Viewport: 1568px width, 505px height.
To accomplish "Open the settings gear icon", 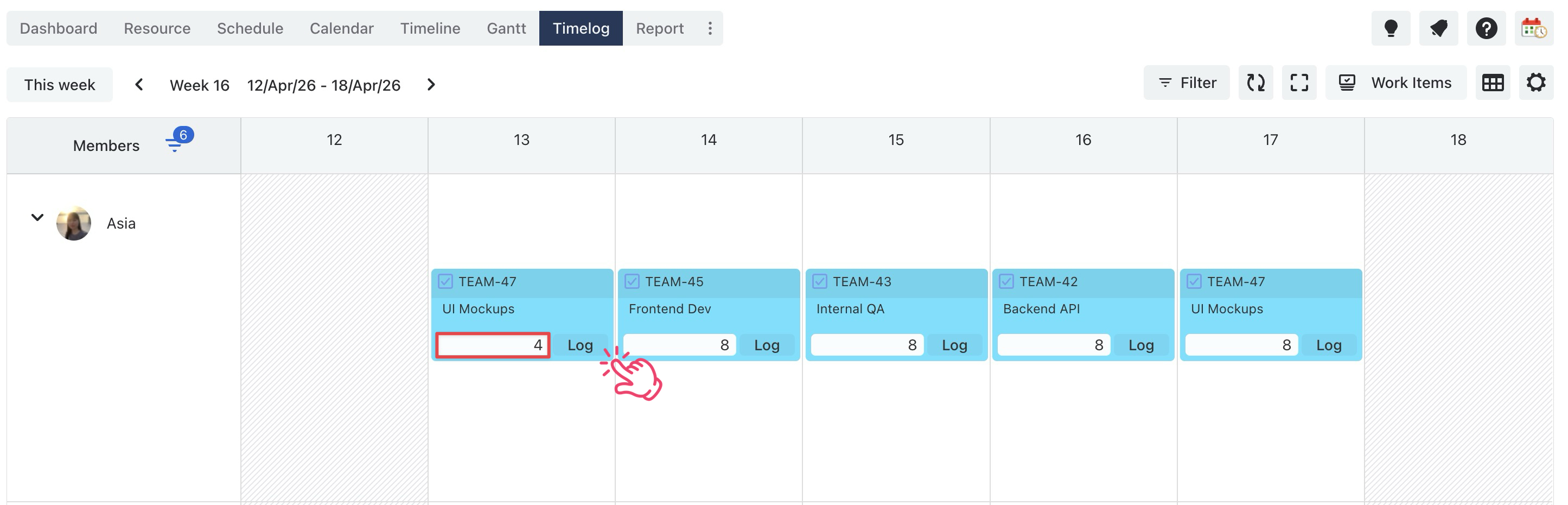I will point(1536,83).
